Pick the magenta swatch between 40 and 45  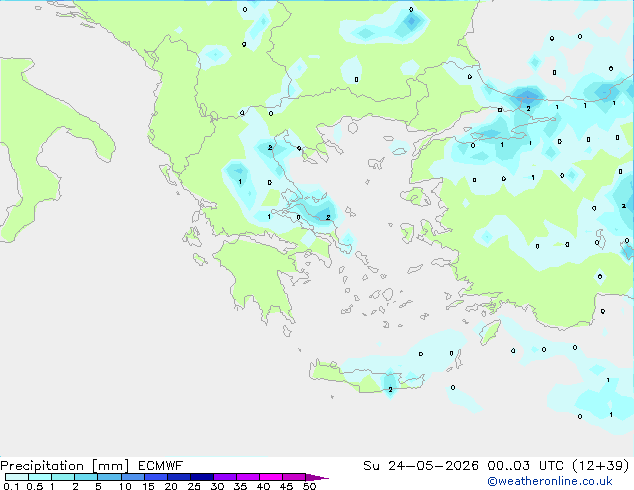(271, 477)
